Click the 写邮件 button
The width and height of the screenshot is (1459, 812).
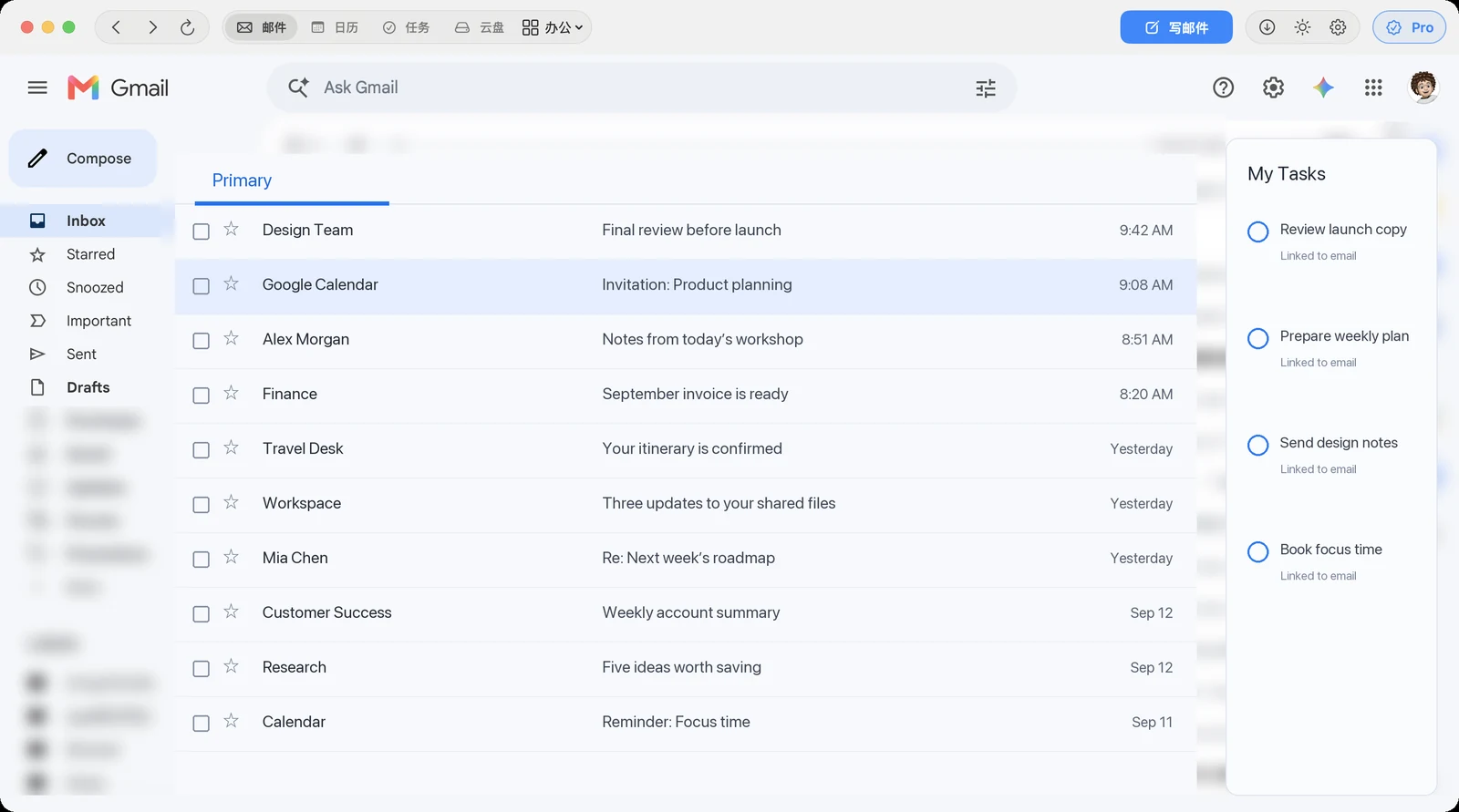click(1176, 27)
